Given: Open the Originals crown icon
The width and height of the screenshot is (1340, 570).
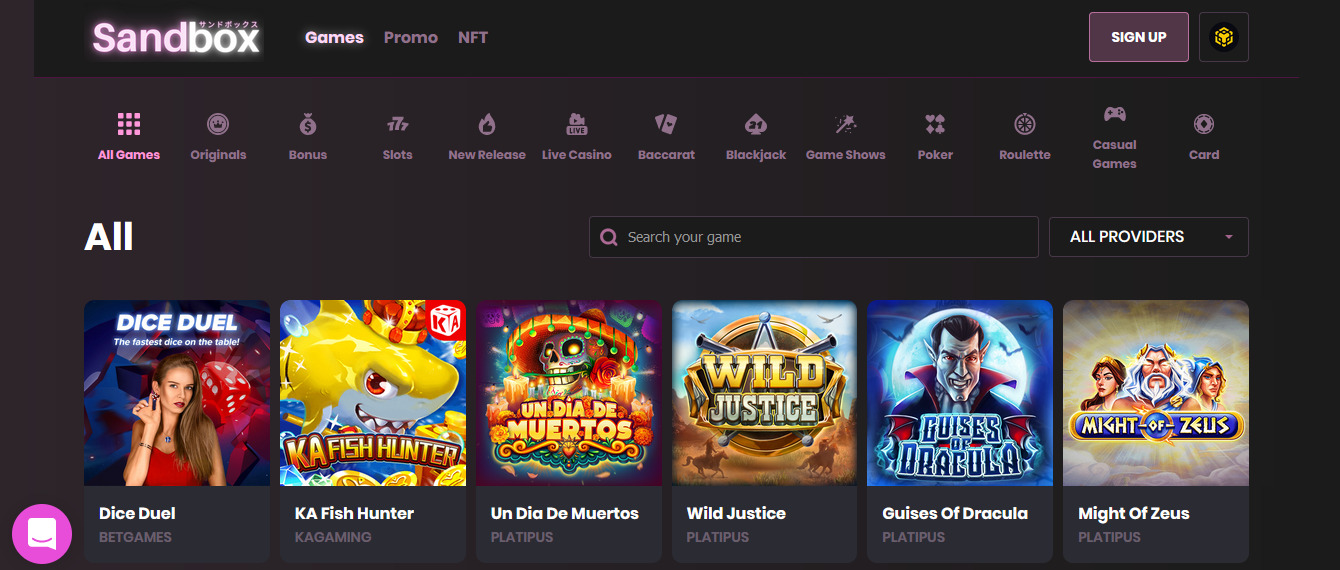Looking at the screenshot, I should 218,124.
